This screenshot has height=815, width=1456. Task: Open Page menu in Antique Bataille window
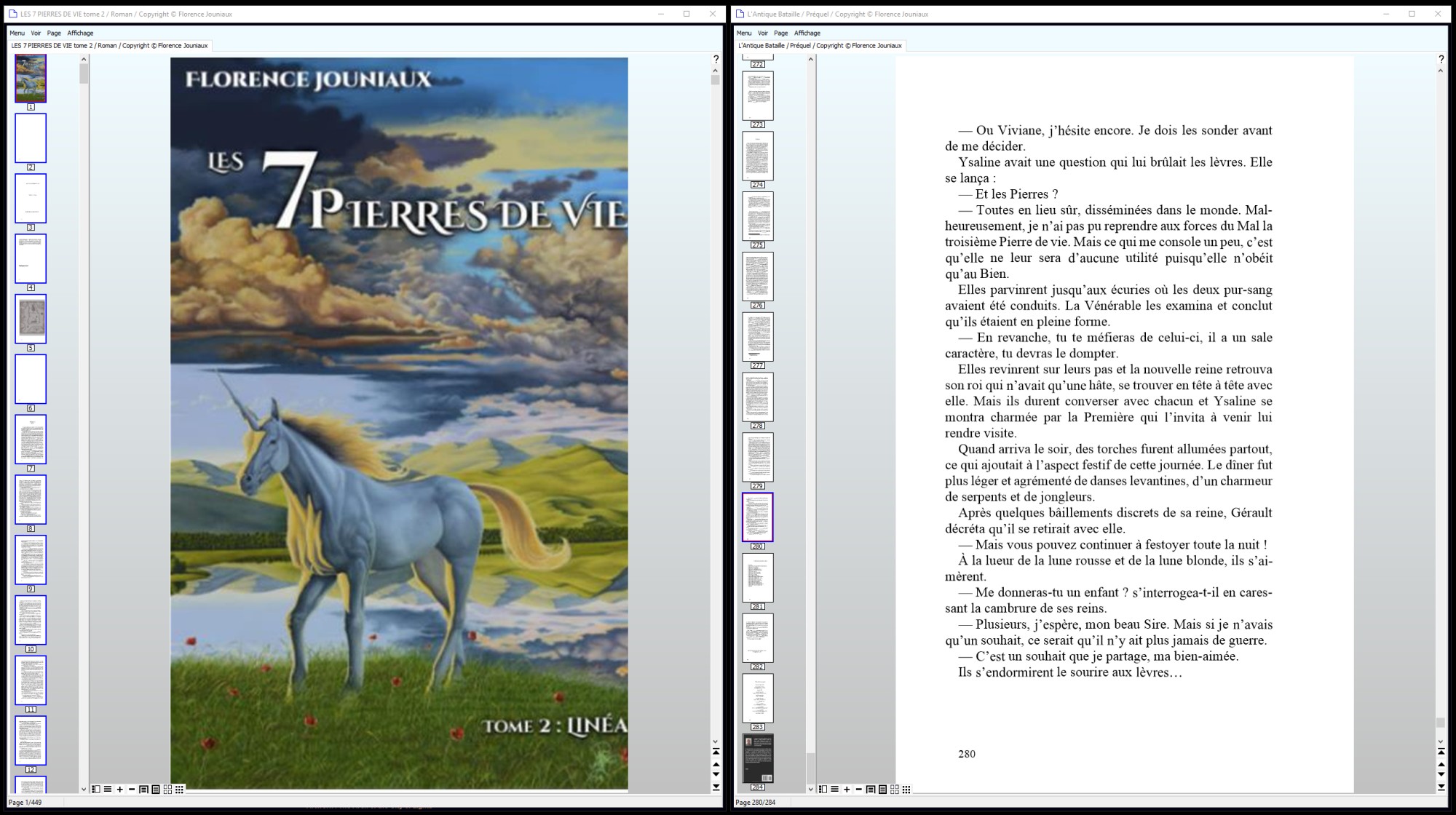pos(781,33)
